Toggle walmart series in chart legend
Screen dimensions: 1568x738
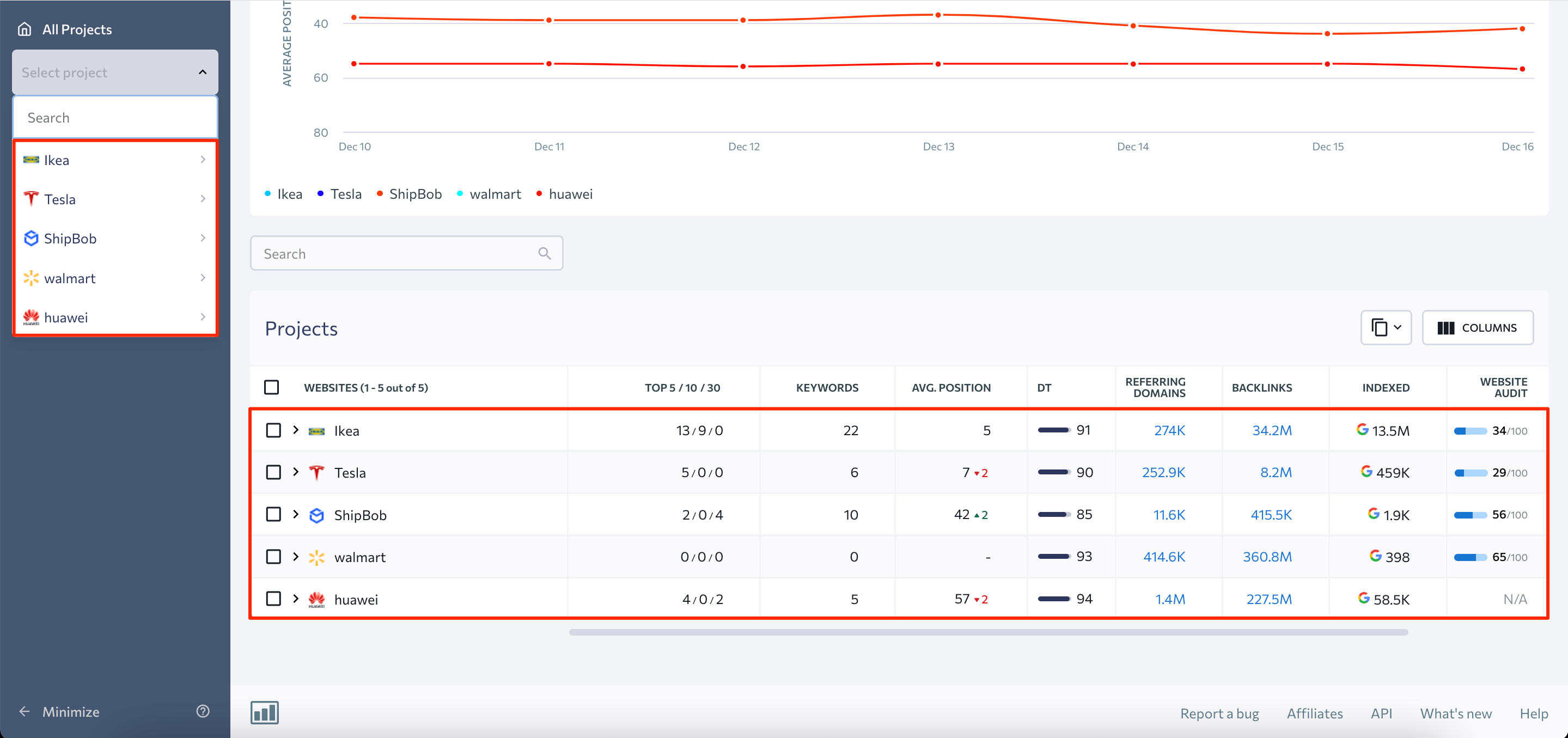tap(489, 194)
